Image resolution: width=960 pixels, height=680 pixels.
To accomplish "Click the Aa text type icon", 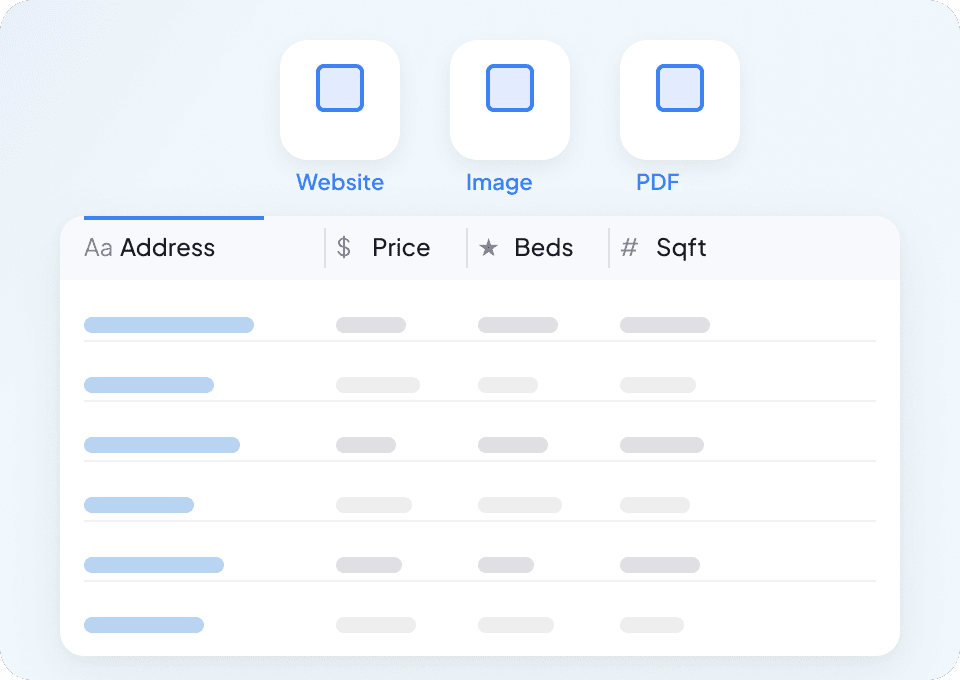I will pos(98,248).
